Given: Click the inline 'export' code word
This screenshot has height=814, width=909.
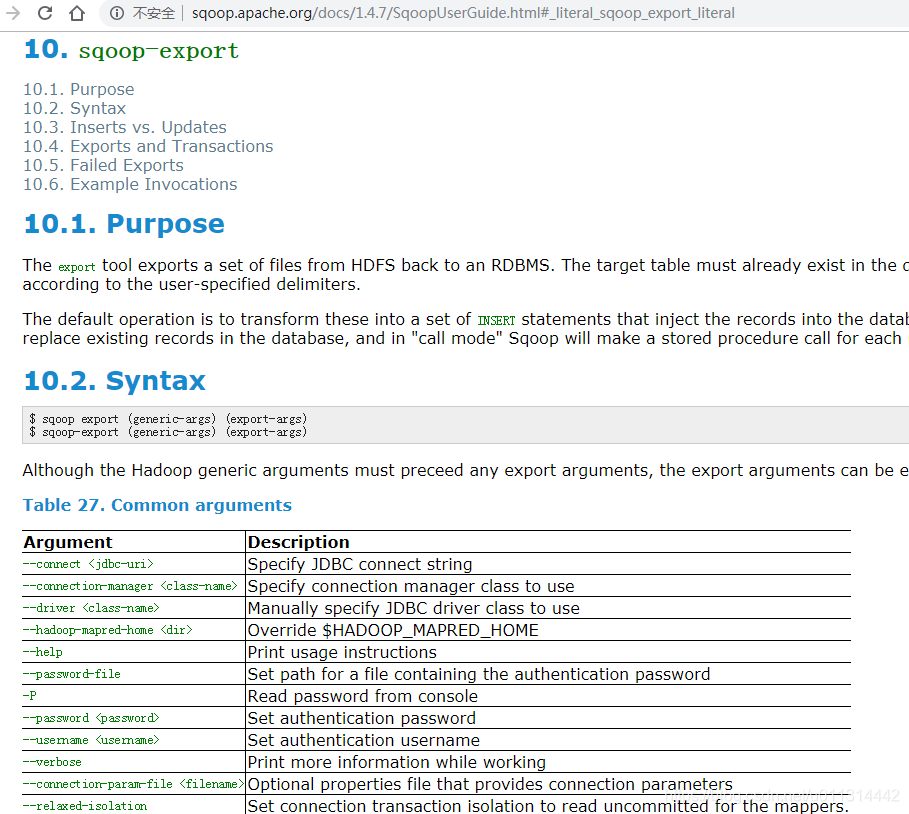Looking at the screenshot, I should point(77,267).
